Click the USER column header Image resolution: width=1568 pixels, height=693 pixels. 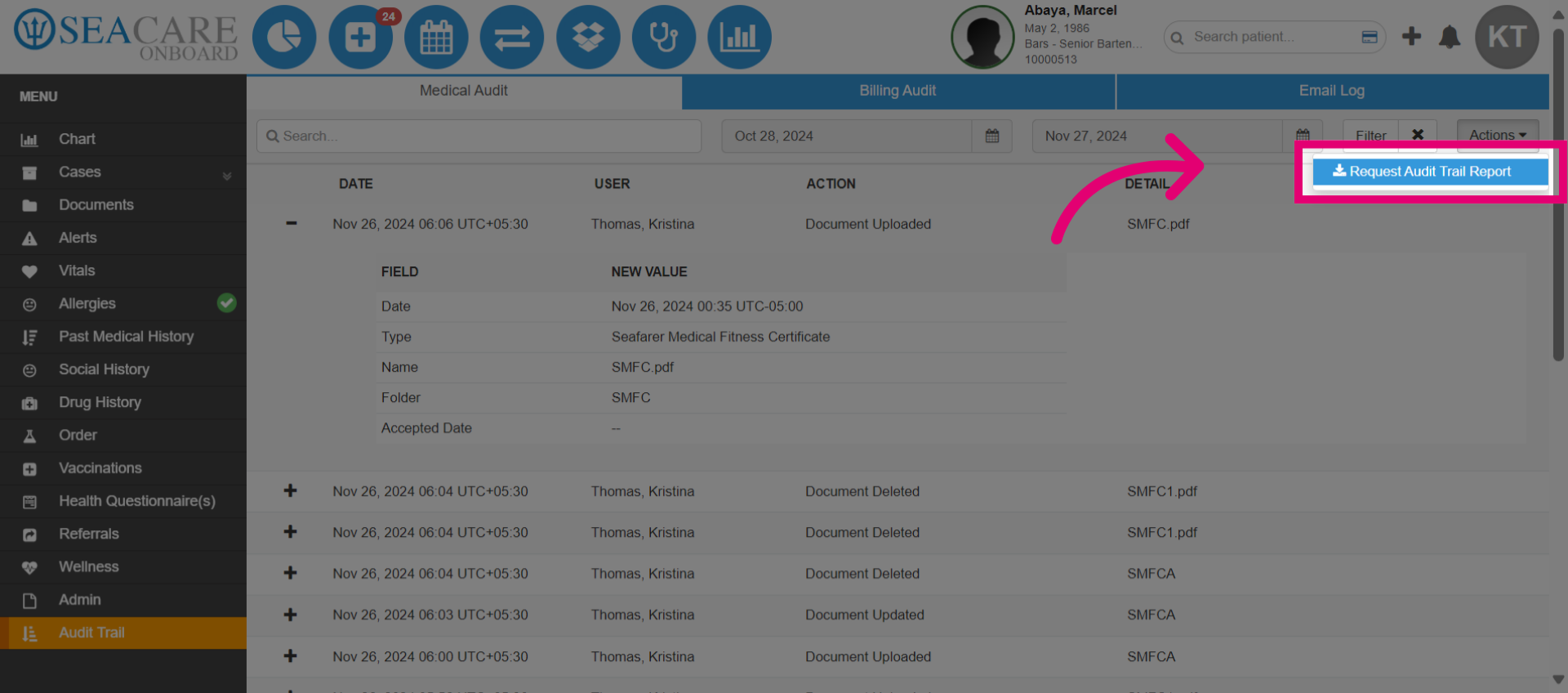(x=612, y=184)
